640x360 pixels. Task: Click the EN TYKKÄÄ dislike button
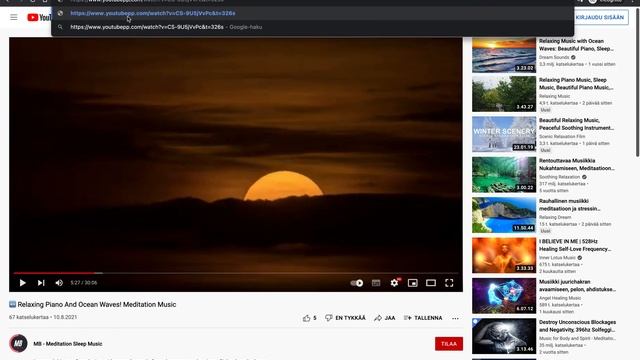coord(345,318)
